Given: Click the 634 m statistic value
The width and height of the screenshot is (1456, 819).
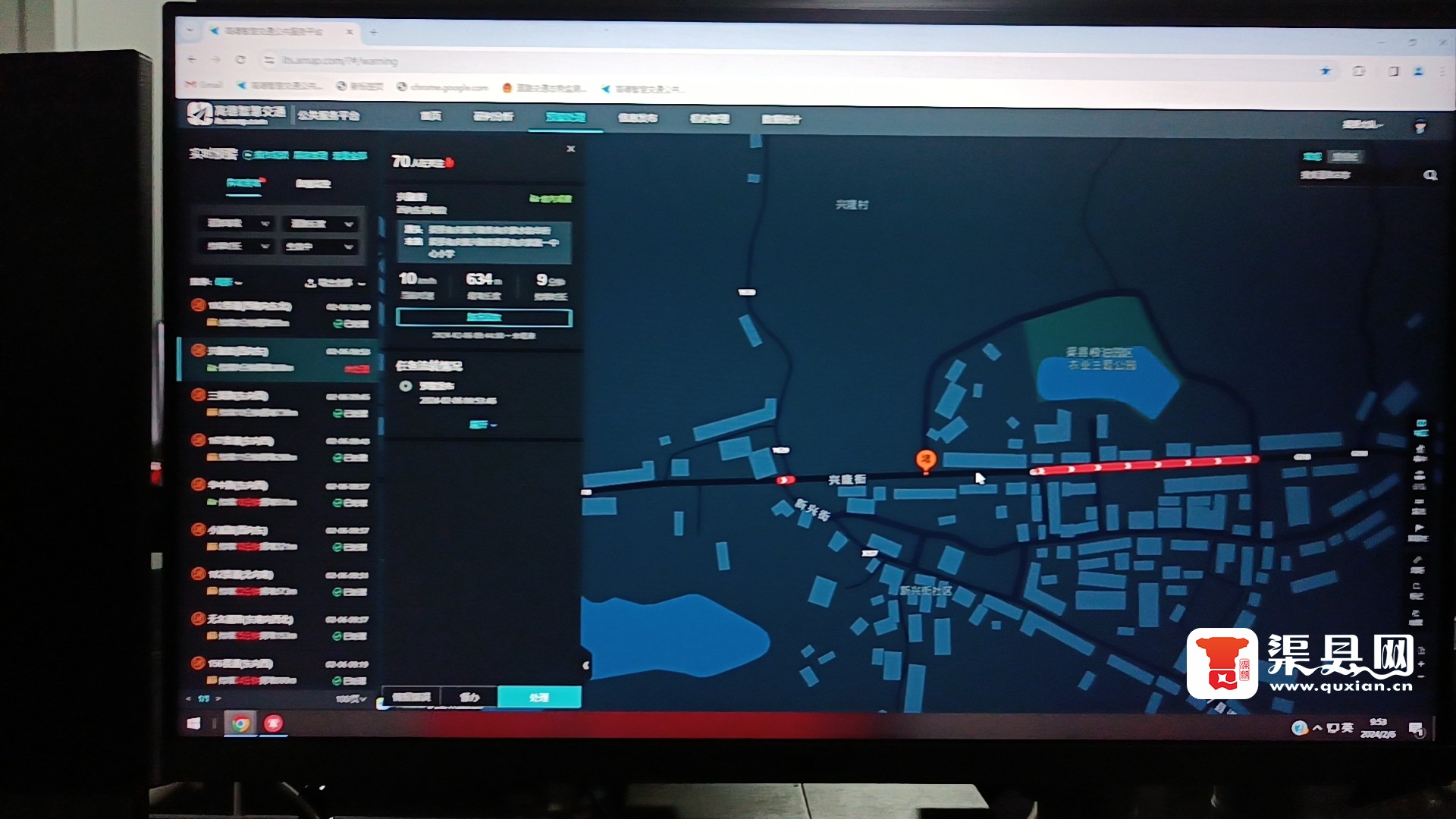Looking at the screenshot, I should pyautogui.click(x=484, y=279).
